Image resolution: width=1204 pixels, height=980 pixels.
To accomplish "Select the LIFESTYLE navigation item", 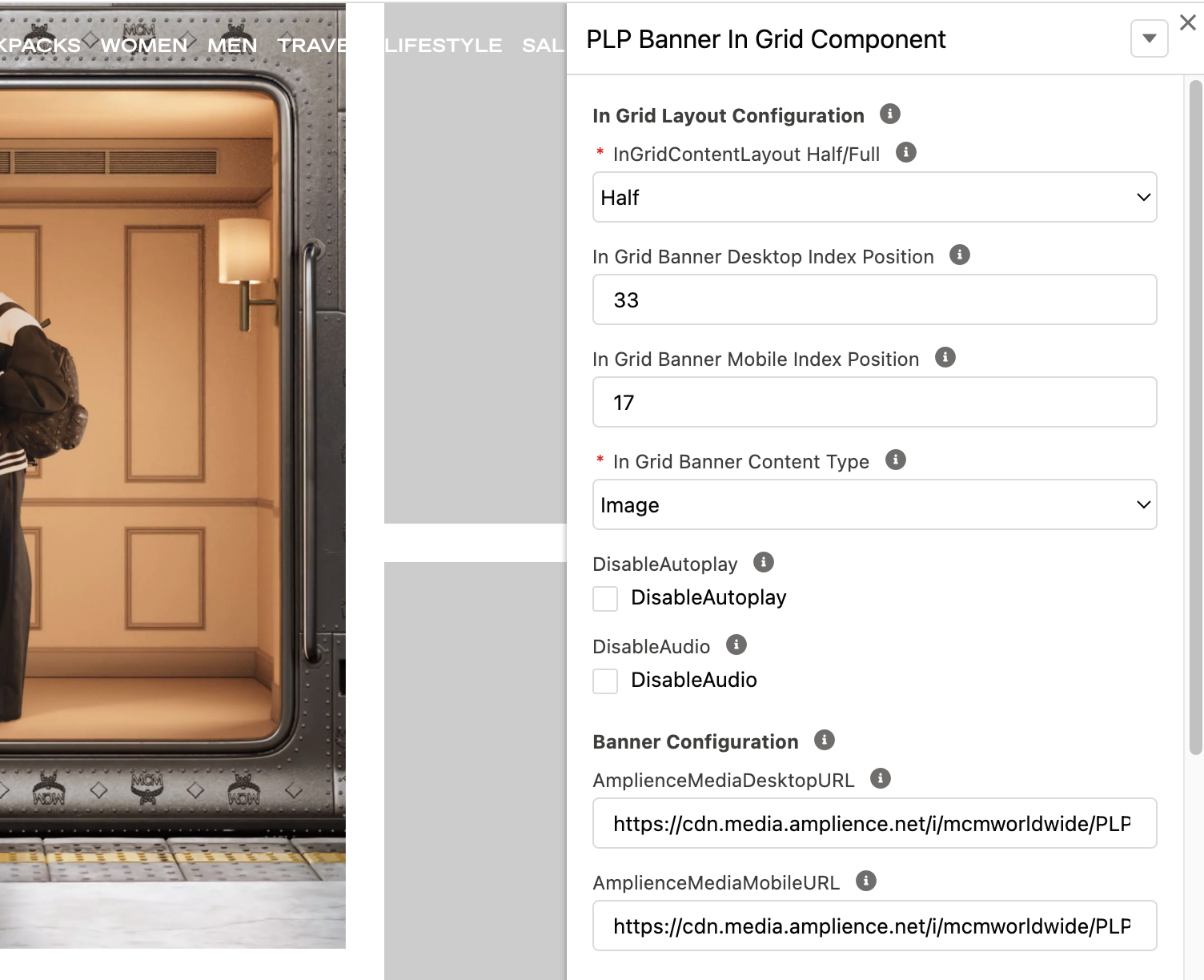I will coord(443,46).
